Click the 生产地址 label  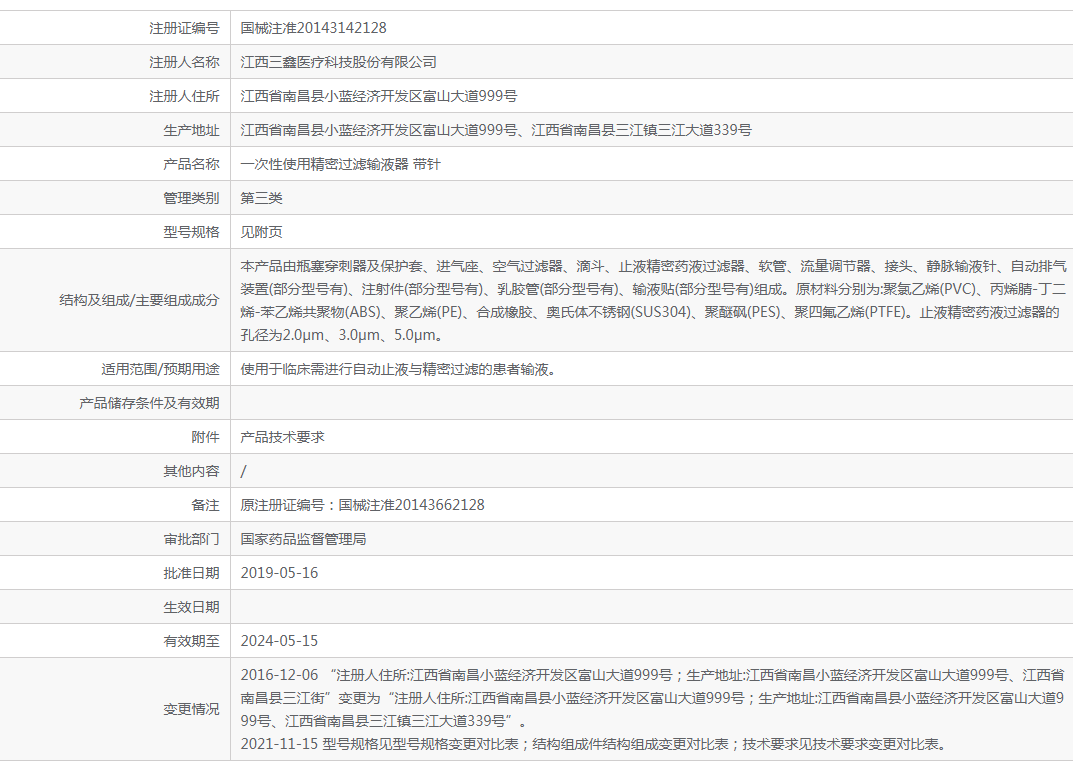click(191, 130)
